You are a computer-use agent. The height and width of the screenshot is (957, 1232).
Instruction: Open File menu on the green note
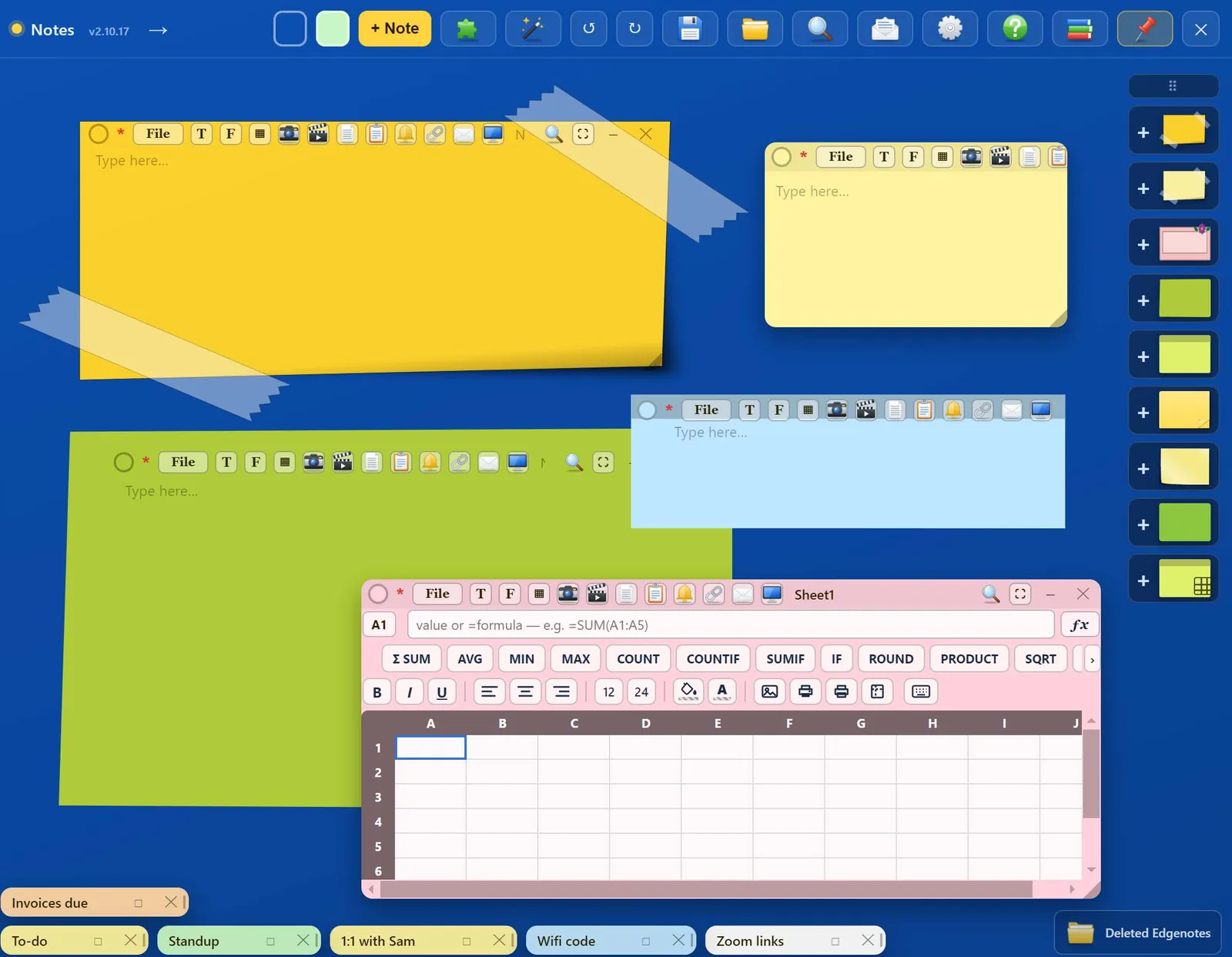click(x=183, y=462)
